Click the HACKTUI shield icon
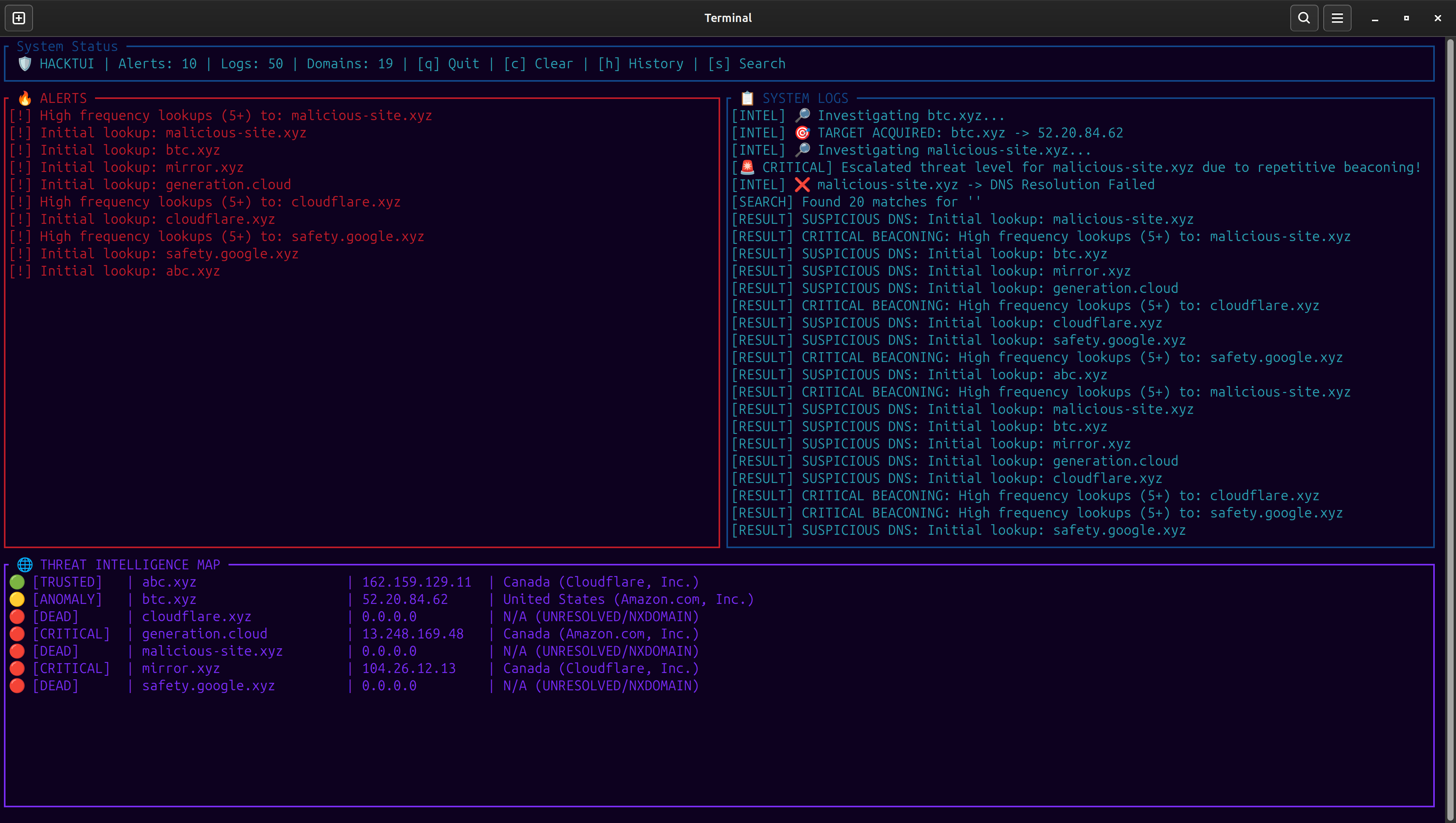1456x823 pixels. tap(25, 64)
